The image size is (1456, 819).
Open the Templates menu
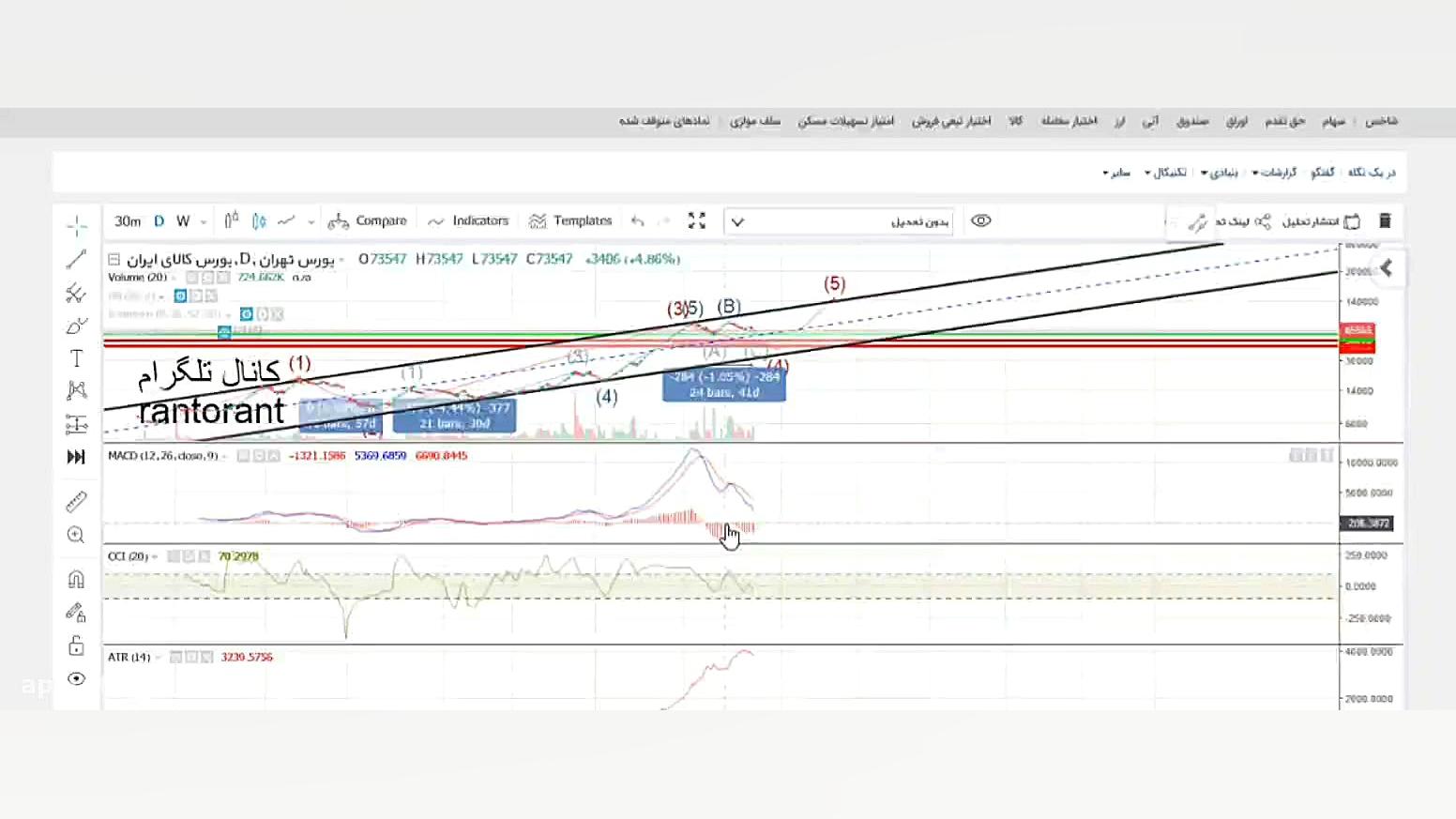[569, 220]
